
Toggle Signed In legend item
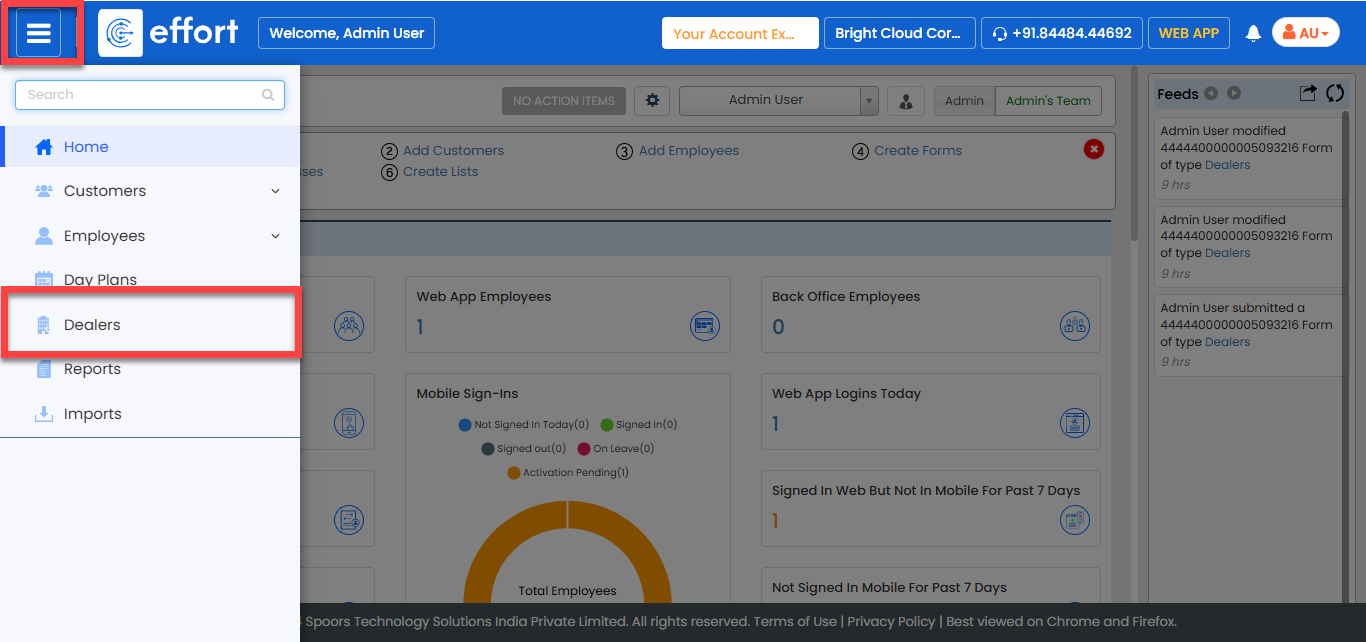pos(639,425)
